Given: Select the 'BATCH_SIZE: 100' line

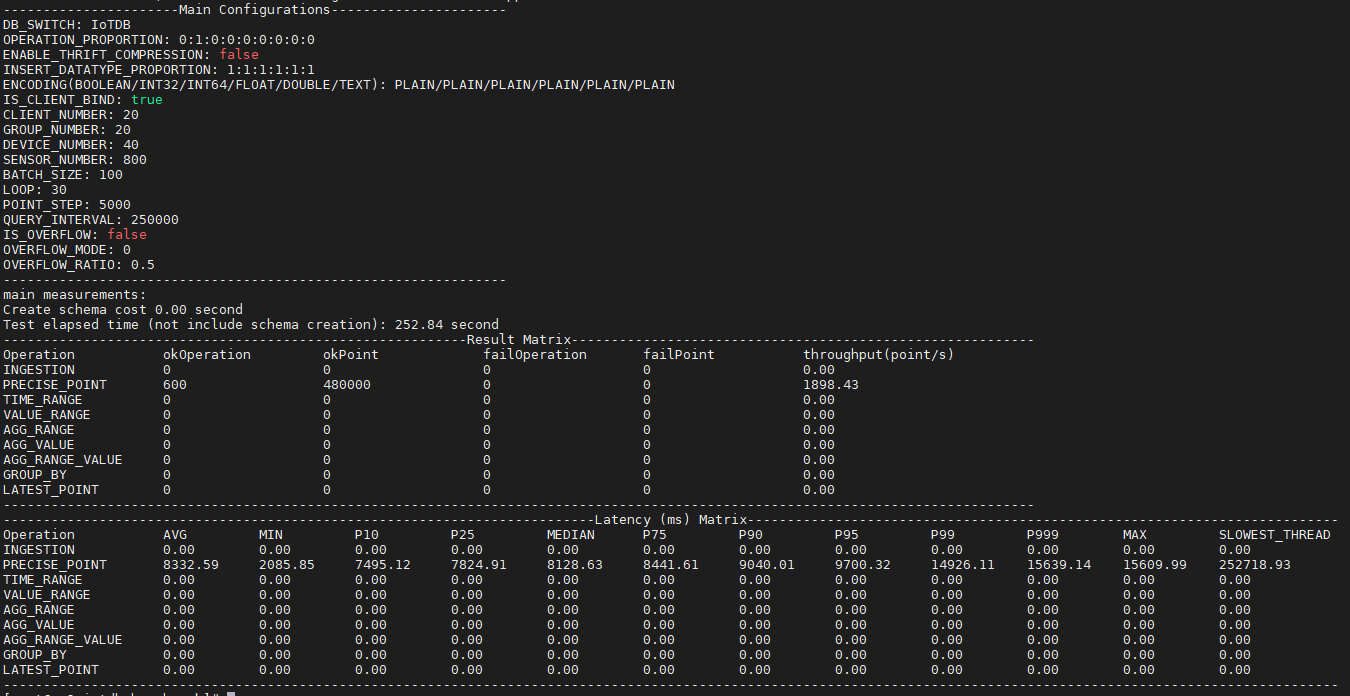Looking at the screenshot, I should click(x=63, y=175).
